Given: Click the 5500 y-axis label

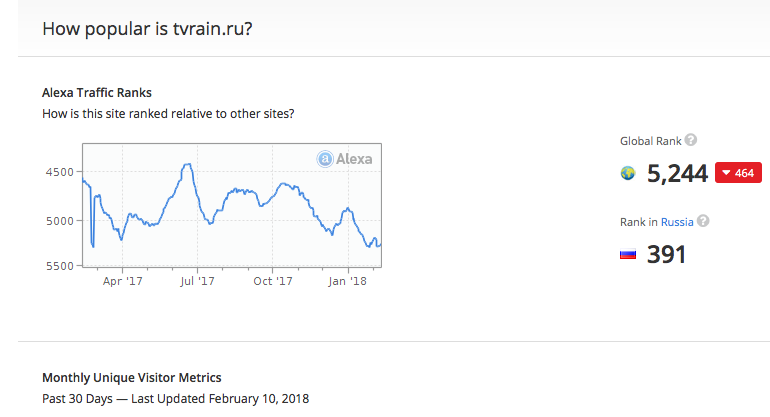Looking at the screenshot, I should (59, 266).
